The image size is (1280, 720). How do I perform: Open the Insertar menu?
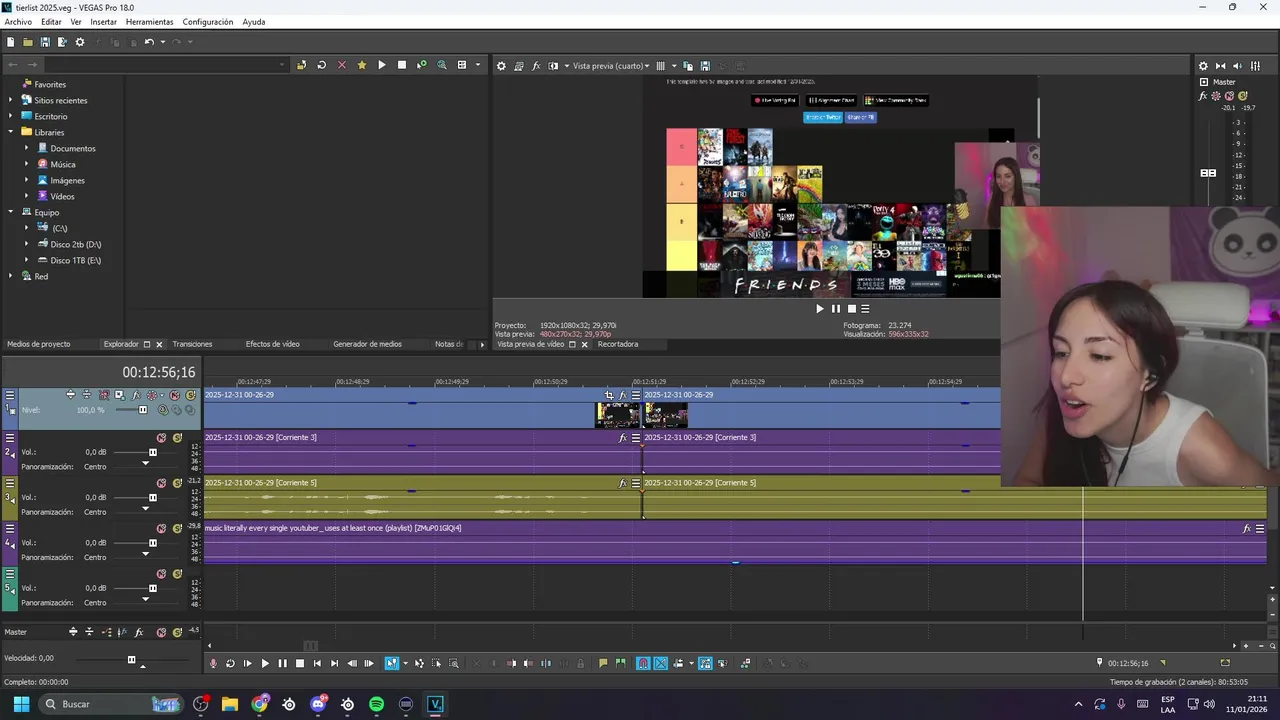click(x=103, y=22)
